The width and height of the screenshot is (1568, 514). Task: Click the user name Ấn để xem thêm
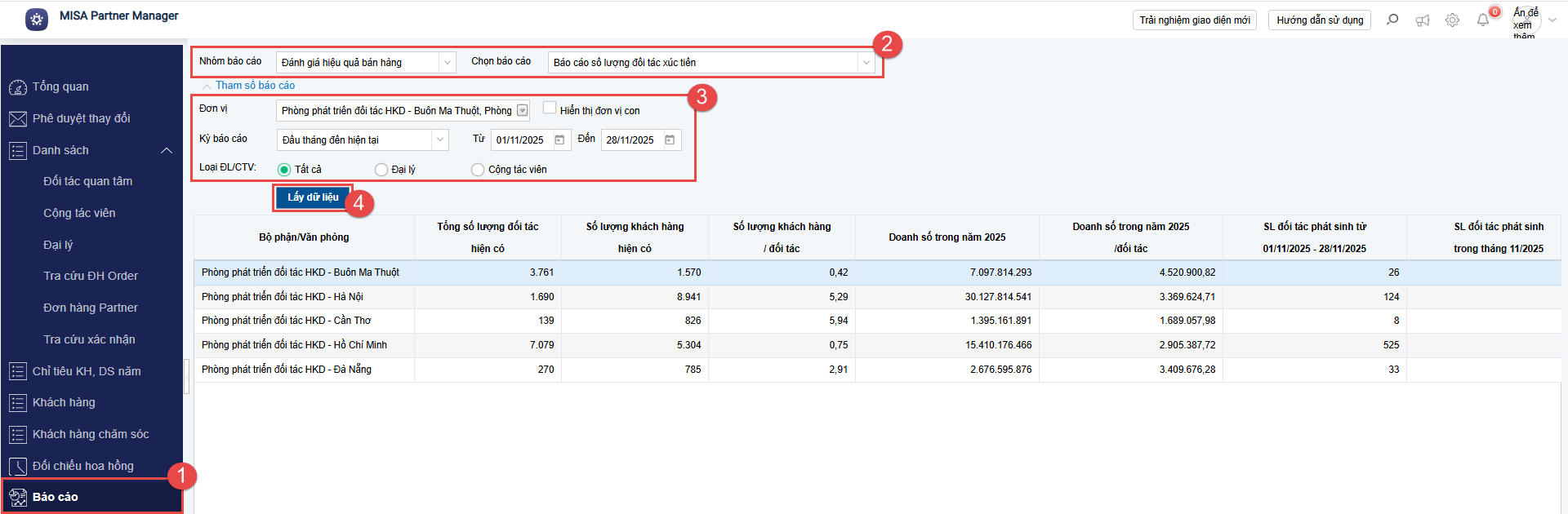1525,24
